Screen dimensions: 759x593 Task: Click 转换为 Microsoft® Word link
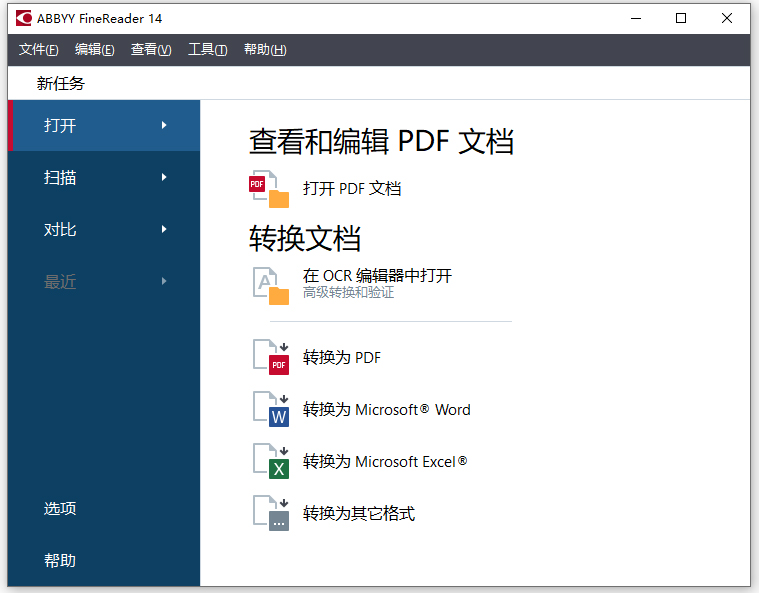point(387,410)
